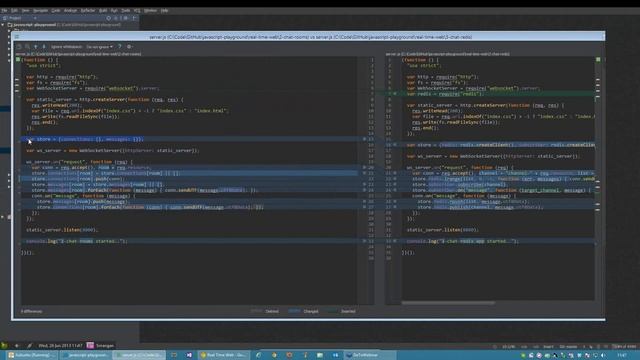Click the taskbar clock
This screenshot has width=640, height=360.
pyautogui.click(x=622, y=356)
